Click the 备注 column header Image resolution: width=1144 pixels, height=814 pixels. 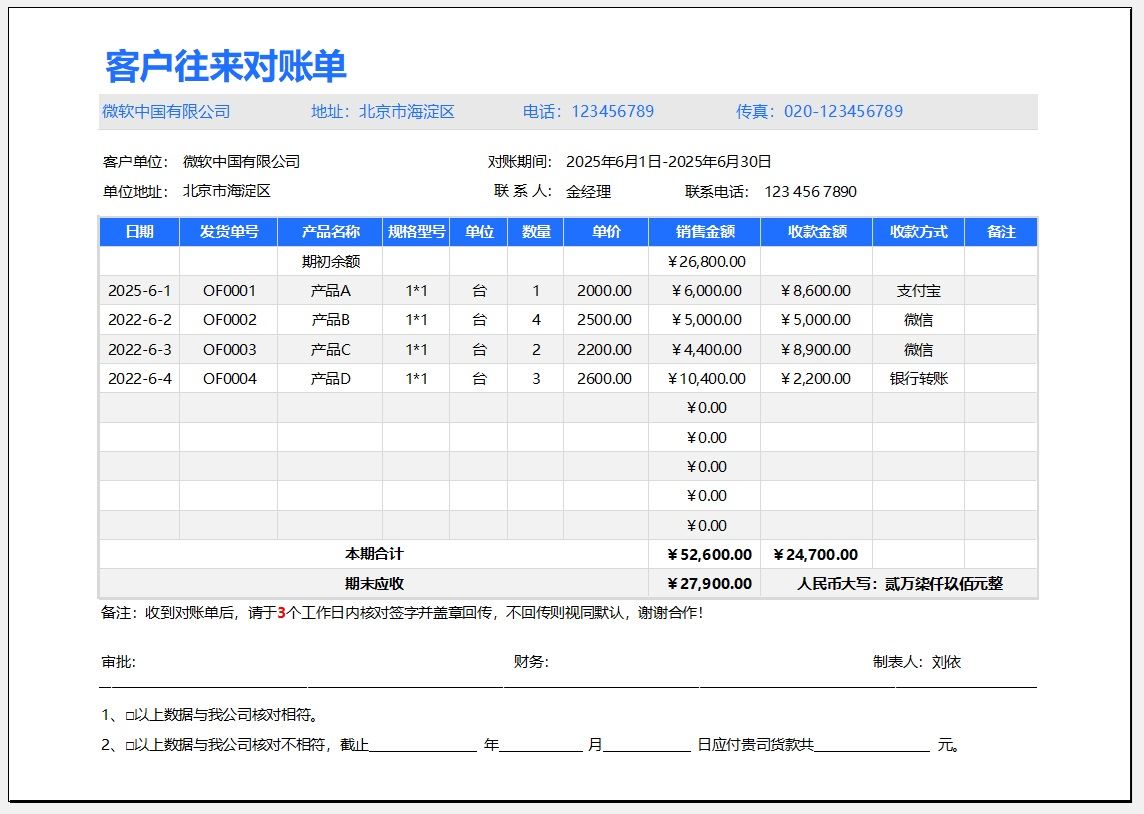tap(1001, 232)
